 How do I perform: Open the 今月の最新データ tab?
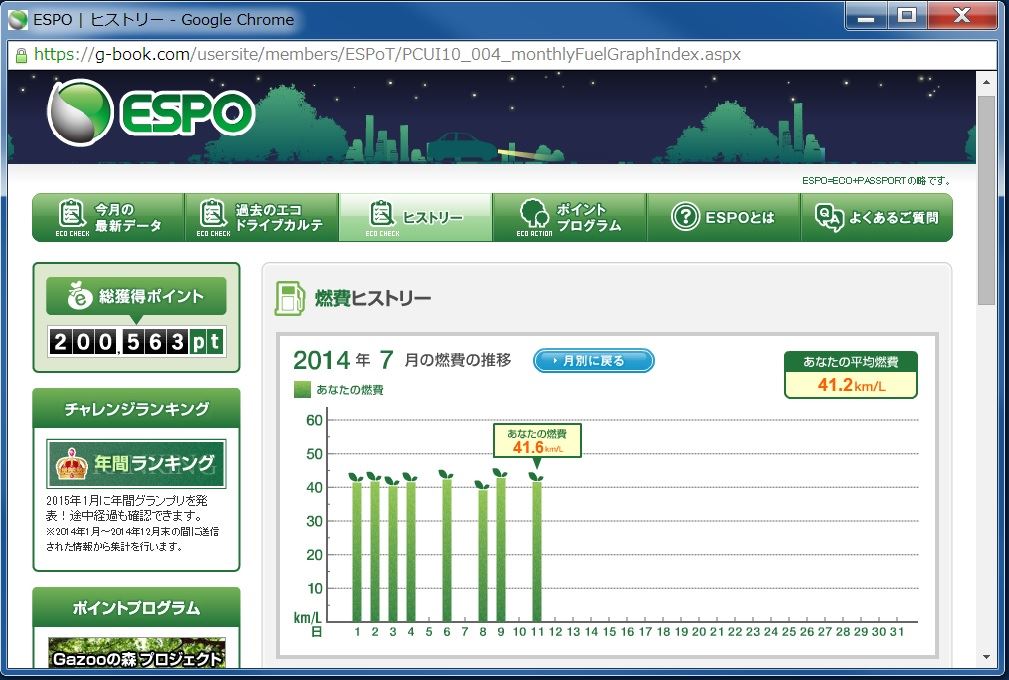pos(108,217)
